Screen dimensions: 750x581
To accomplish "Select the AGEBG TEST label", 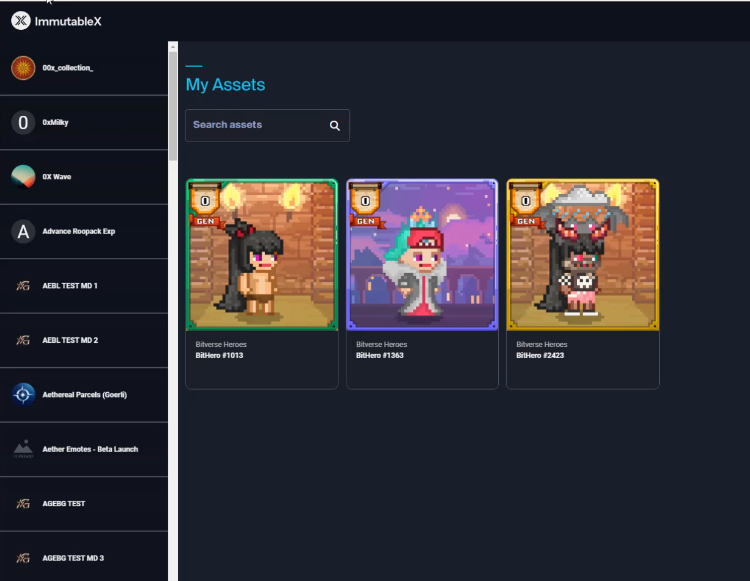I will pos(64,504).
